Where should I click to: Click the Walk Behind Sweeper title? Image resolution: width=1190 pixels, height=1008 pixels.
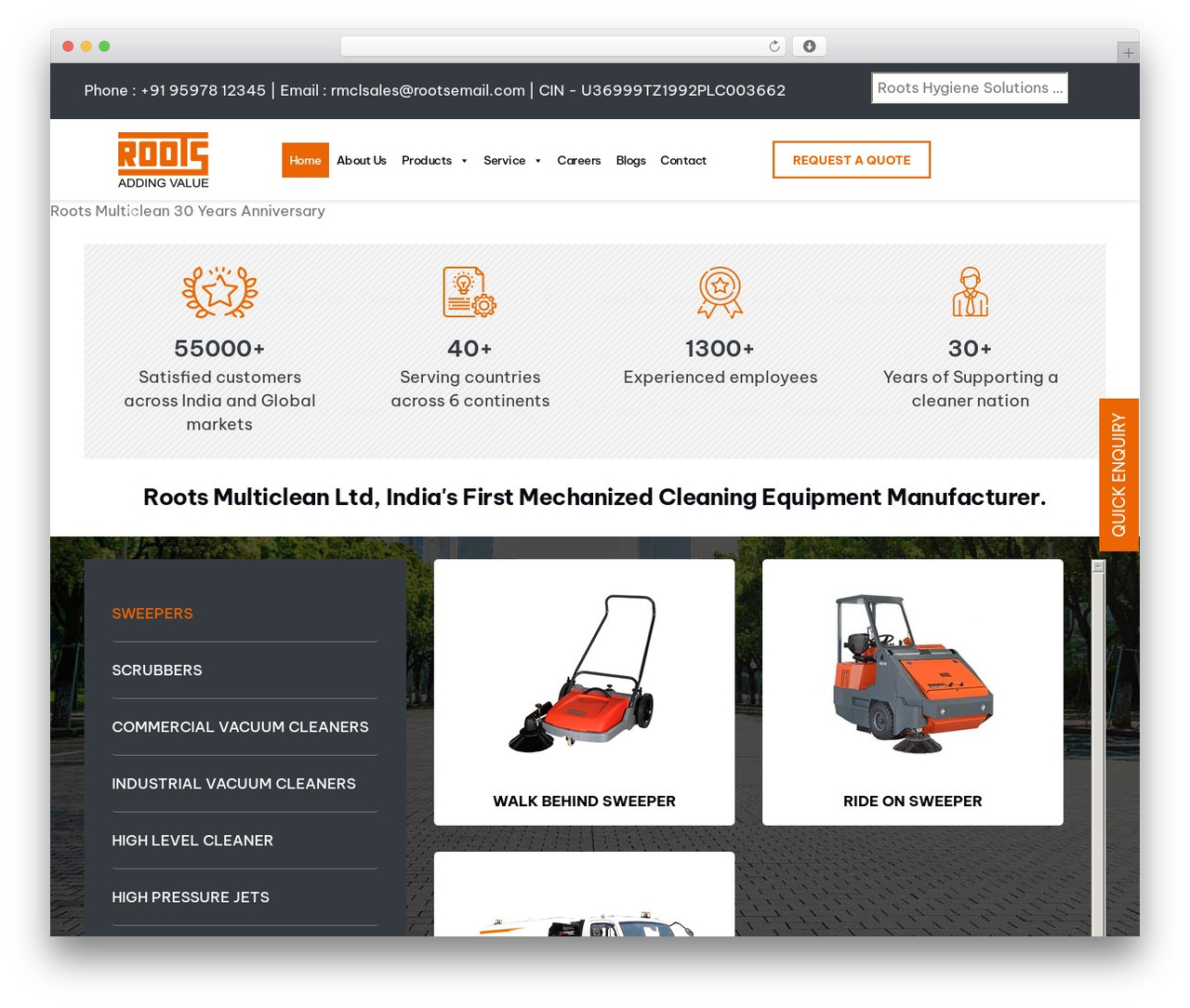click(x=584, y=802)
